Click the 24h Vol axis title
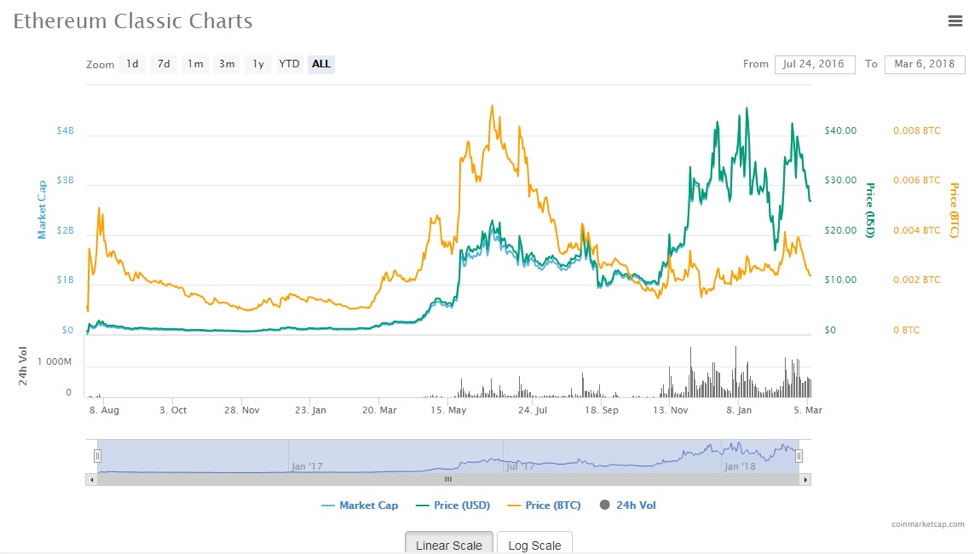974x554 pixels. [x=23, y=366]
